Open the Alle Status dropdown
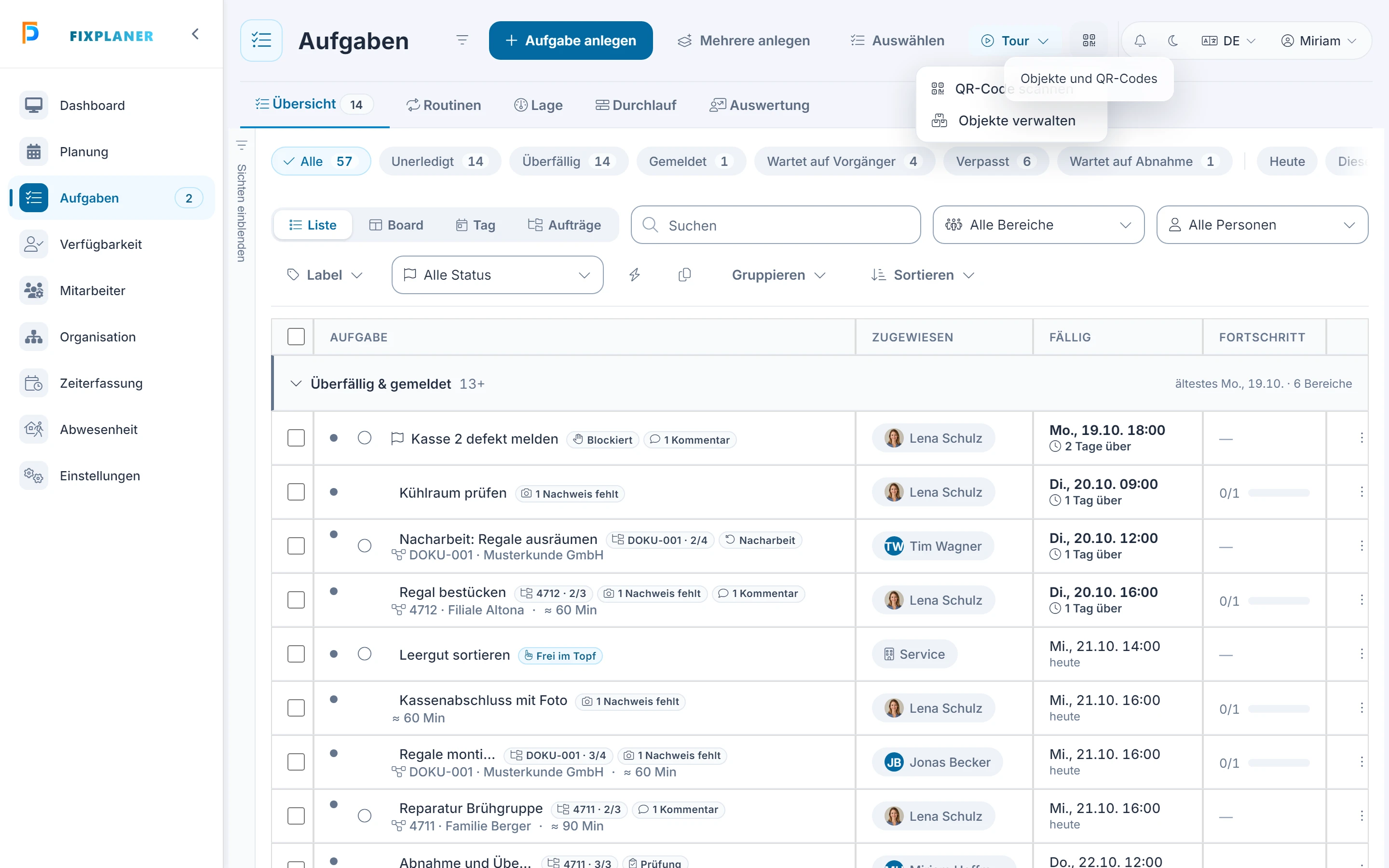The image size is (1389, 868). [x=497, y=275]
